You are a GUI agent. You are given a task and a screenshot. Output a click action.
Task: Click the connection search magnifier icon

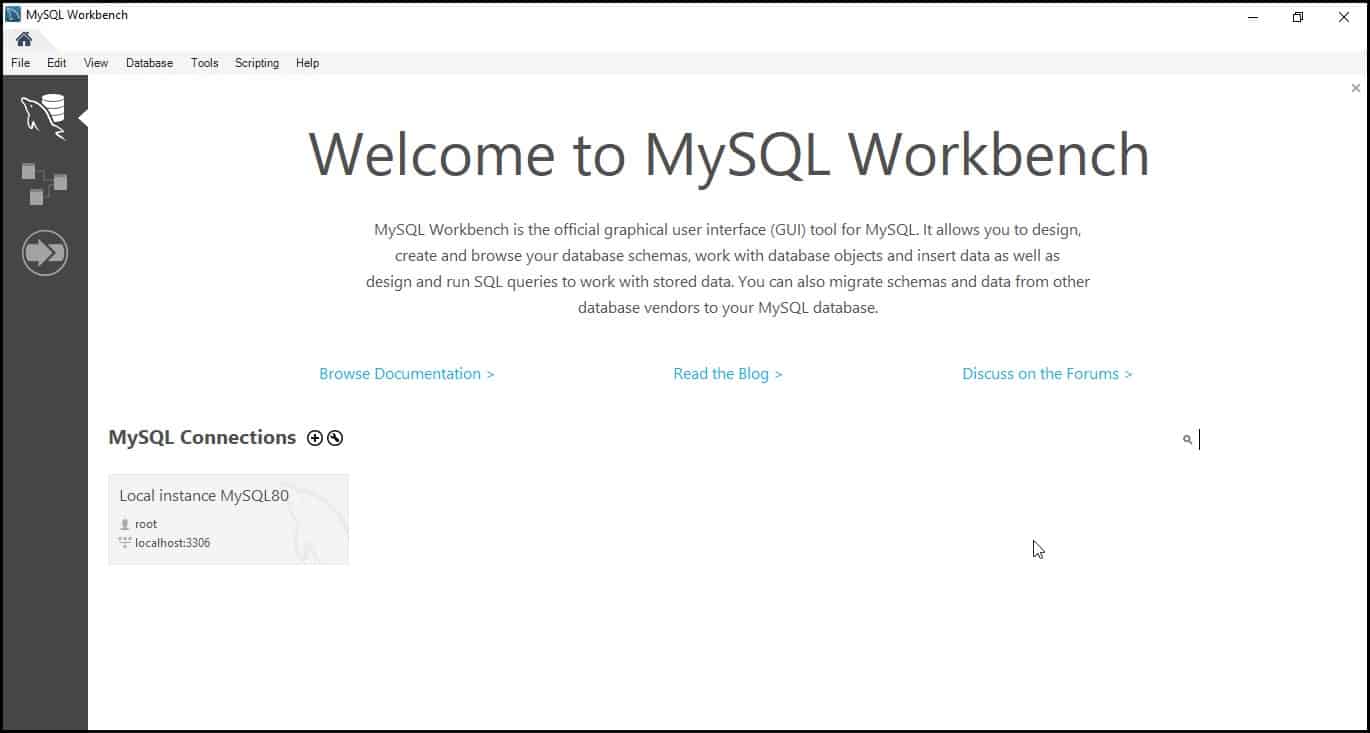(1187, 439)
